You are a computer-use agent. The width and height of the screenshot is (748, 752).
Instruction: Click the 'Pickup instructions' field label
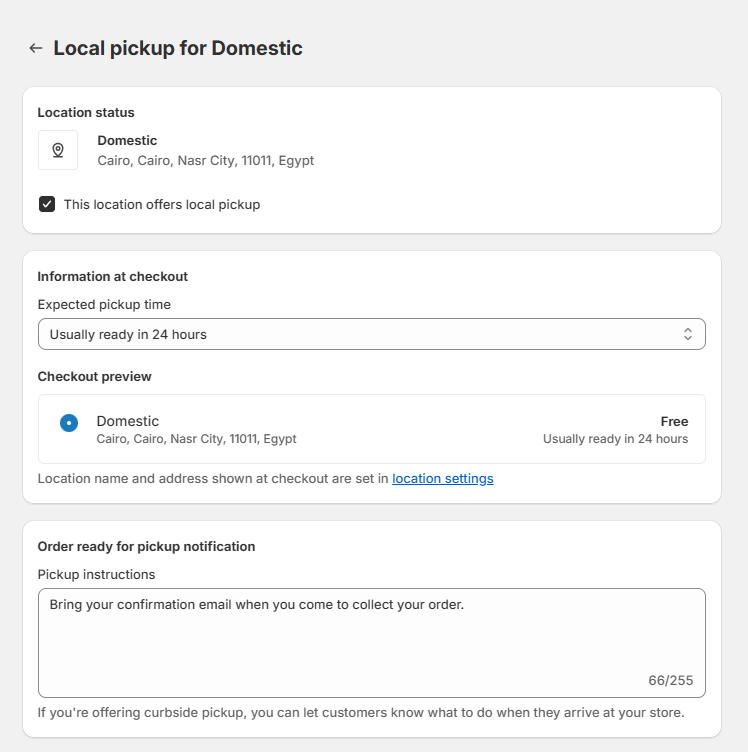[x=96, y=574]
